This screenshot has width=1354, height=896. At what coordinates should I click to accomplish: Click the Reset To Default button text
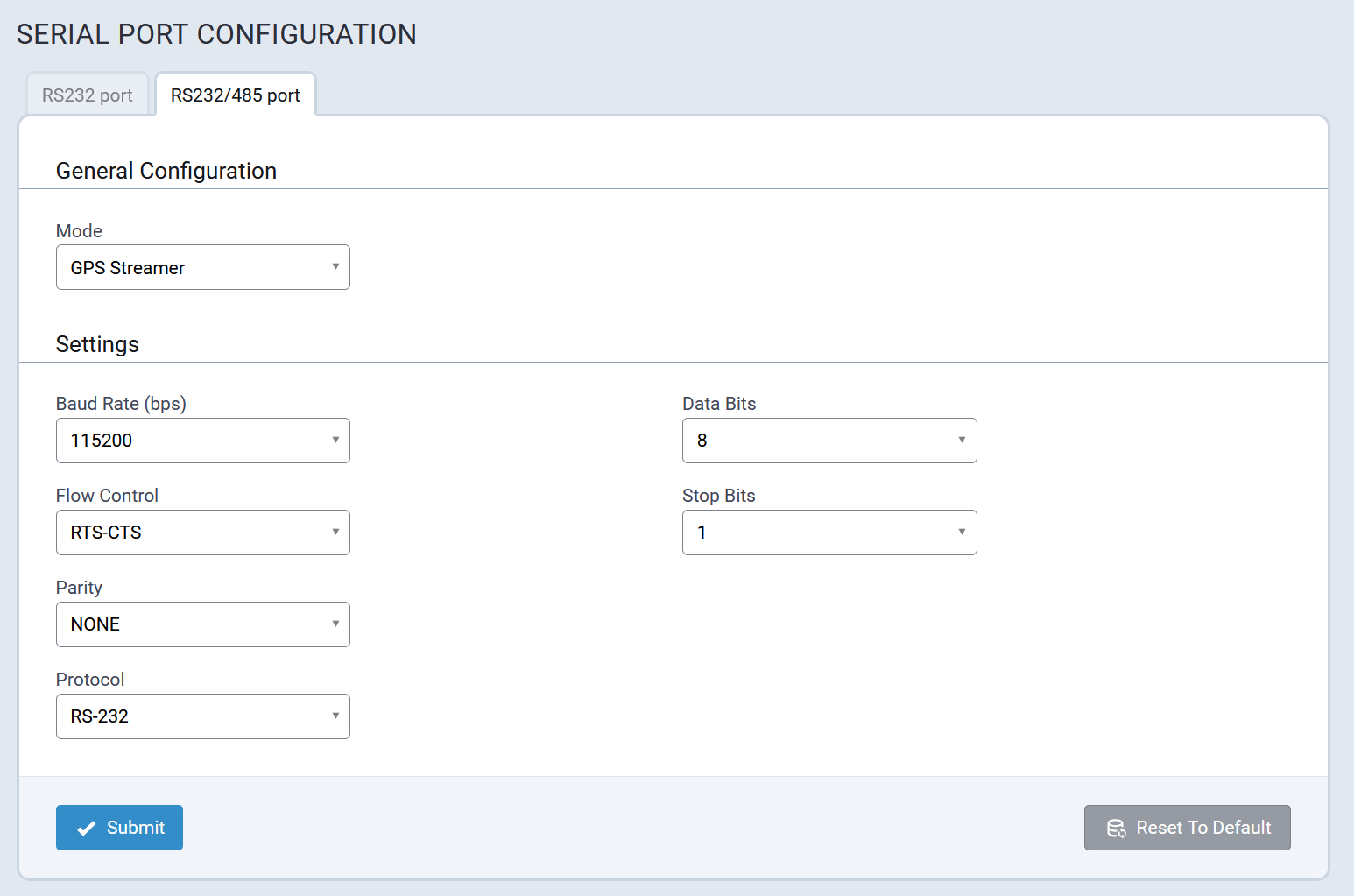click(x=1202, y=828)
